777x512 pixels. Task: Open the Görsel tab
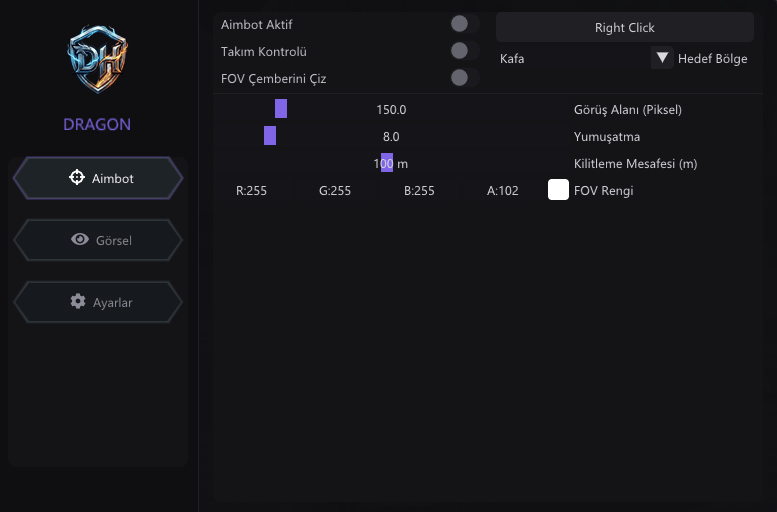[x=98, y=240]
